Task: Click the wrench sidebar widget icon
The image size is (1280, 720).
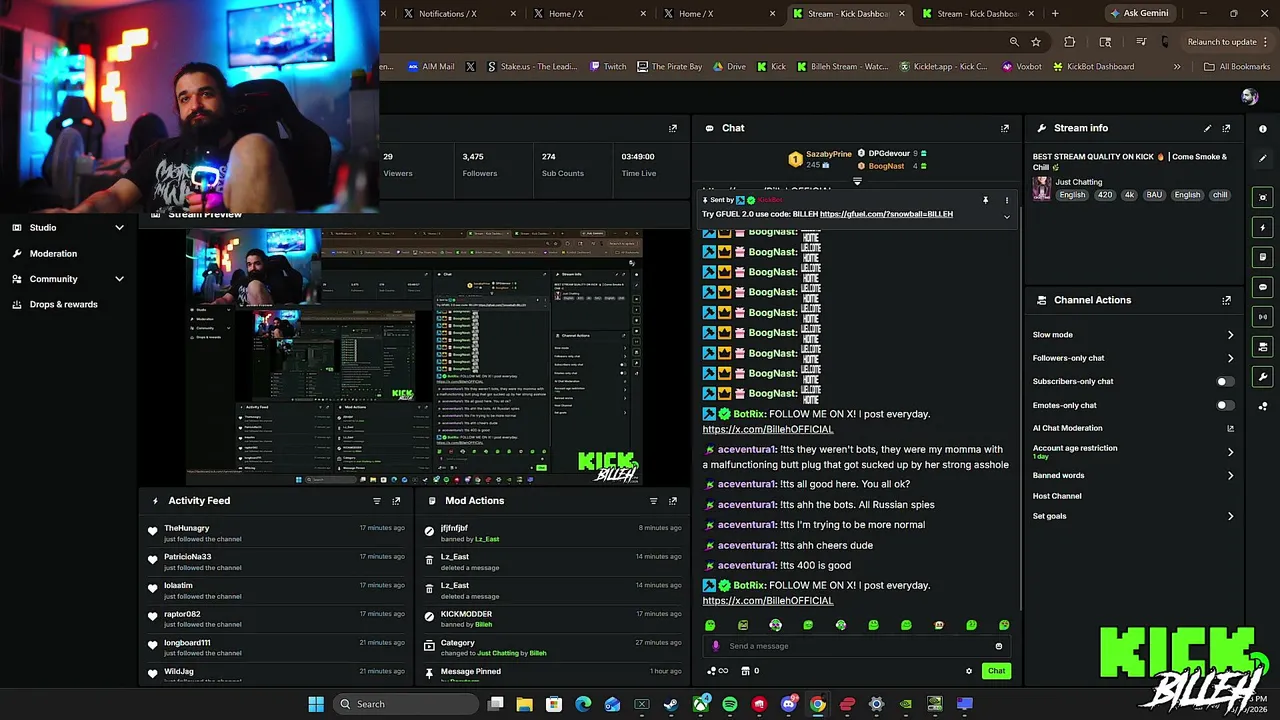Action: (x=1263, y=377)
